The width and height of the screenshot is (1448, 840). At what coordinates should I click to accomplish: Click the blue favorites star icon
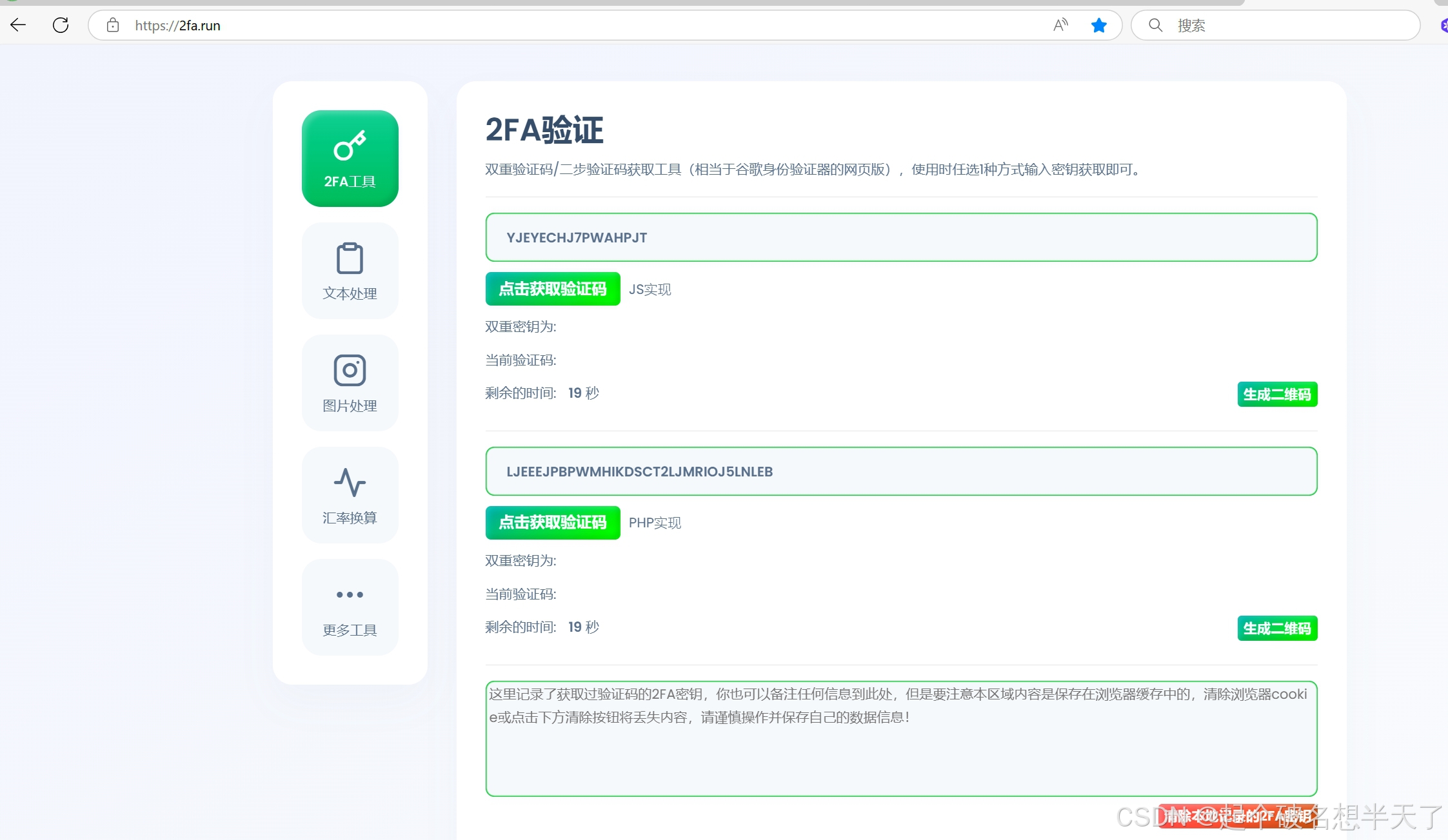[1098, 25]
